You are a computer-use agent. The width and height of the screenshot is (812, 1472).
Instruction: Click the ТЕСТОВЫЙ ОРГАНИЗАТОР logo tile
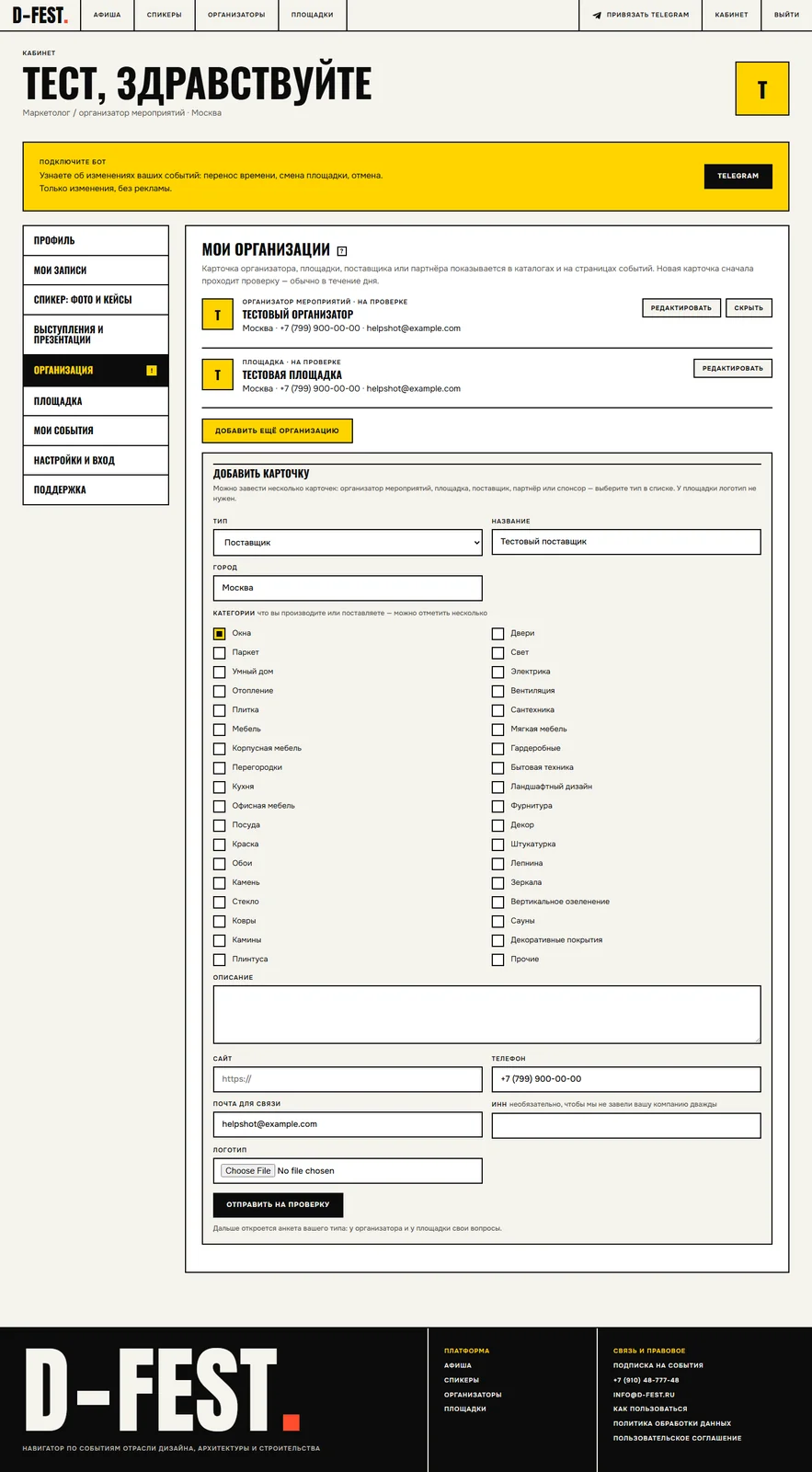[x=217, y=315]
